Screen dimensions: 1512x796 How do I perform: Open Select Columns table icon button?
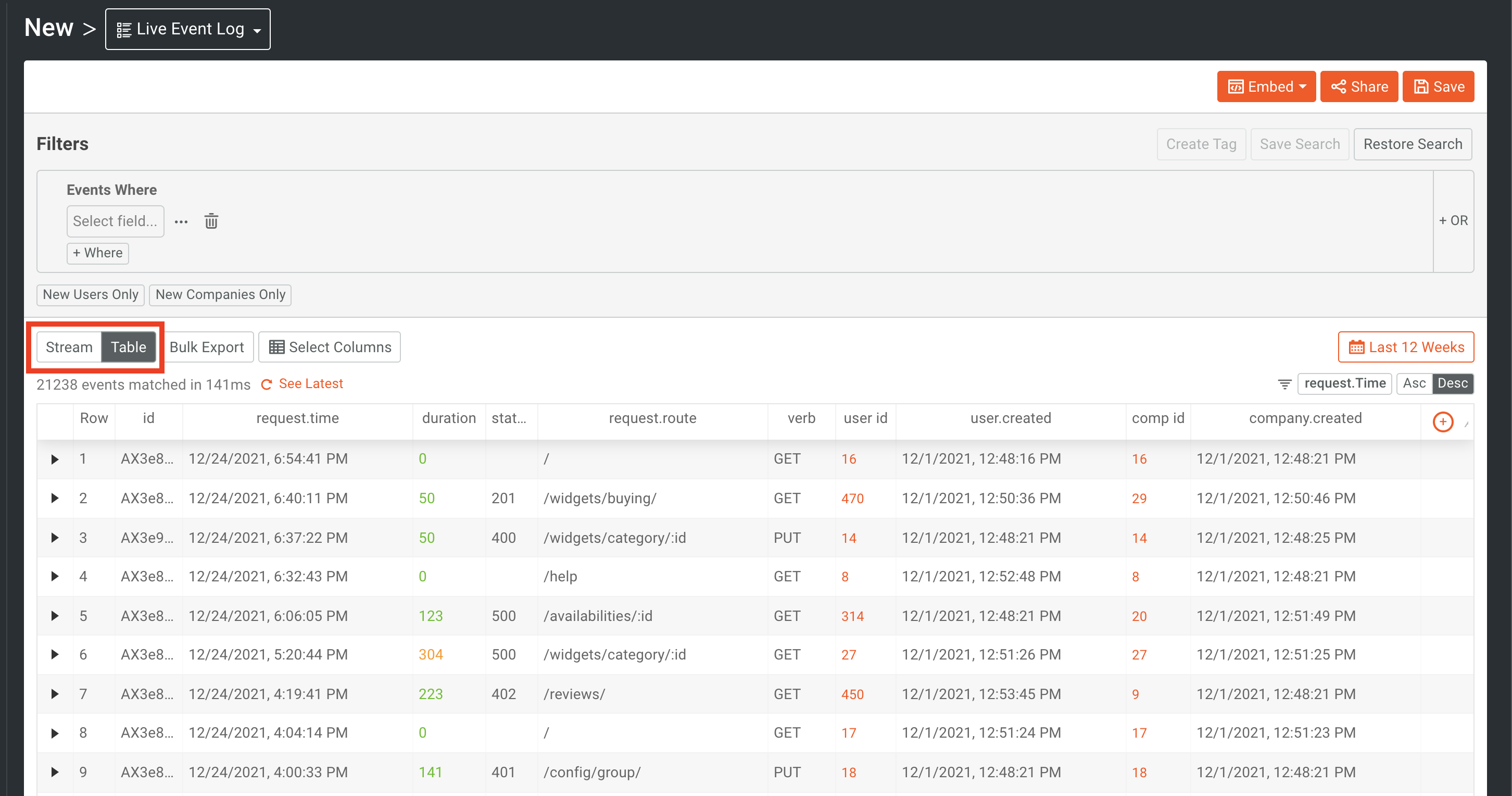(x=329, y=347)
